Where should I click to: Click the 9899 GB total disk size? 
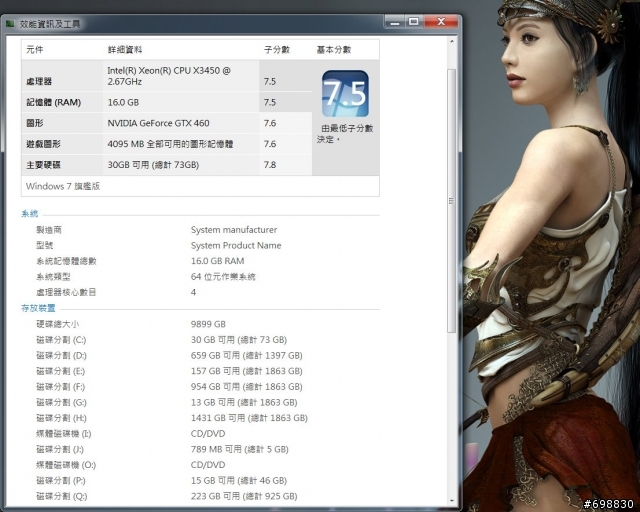[208, 324]
